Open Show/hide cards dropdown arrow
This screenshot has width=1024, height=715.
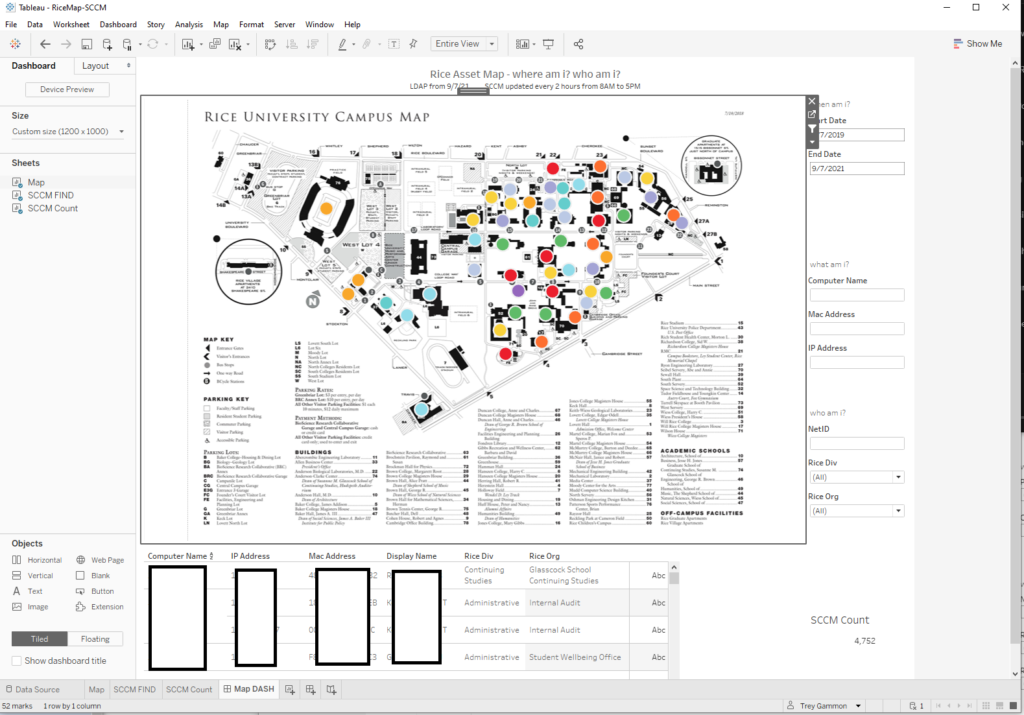pos(534,44)
